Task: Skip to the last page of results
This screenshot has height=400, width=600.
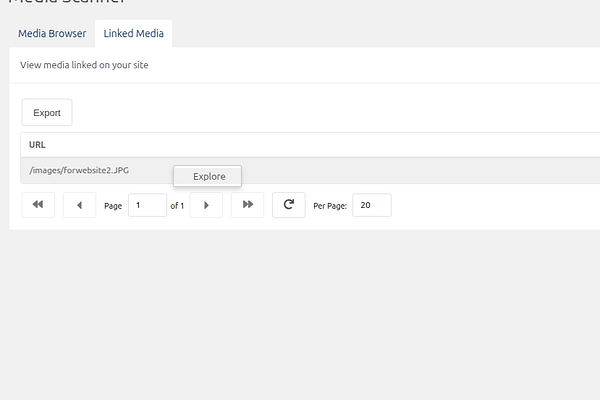Action: [248, 205]
